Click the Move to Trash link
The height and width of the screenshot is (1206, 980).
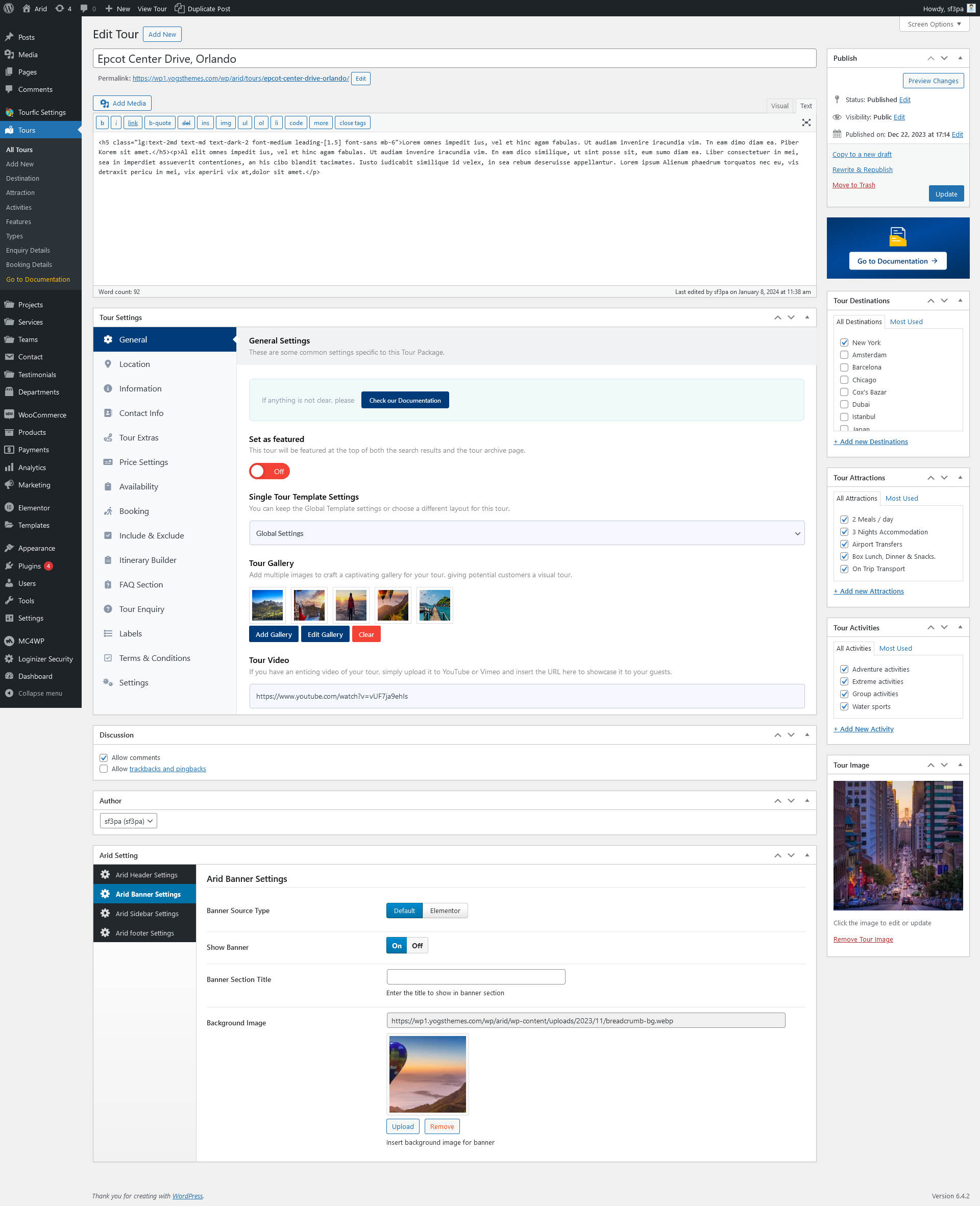point(853,185)
